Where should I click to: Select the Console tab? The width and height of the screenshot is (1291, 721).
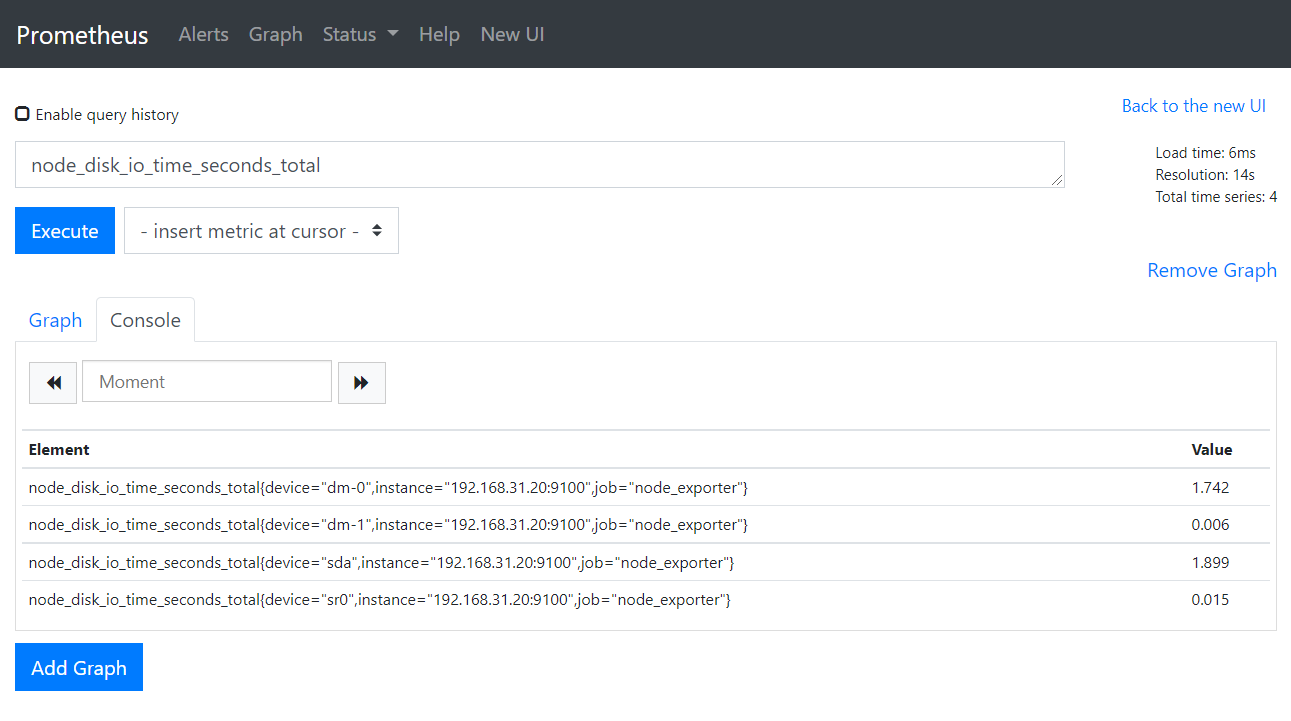[x=145, y=320]
